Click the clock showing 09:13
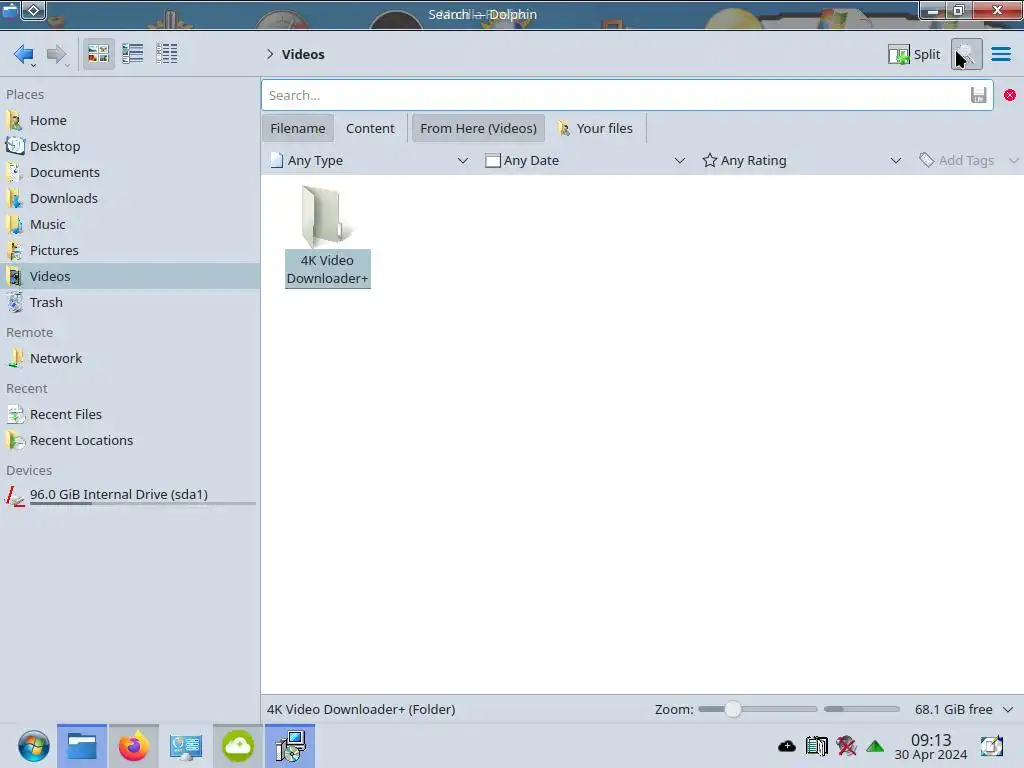This screenshot has width=1024, height=768. click(931, 746)
